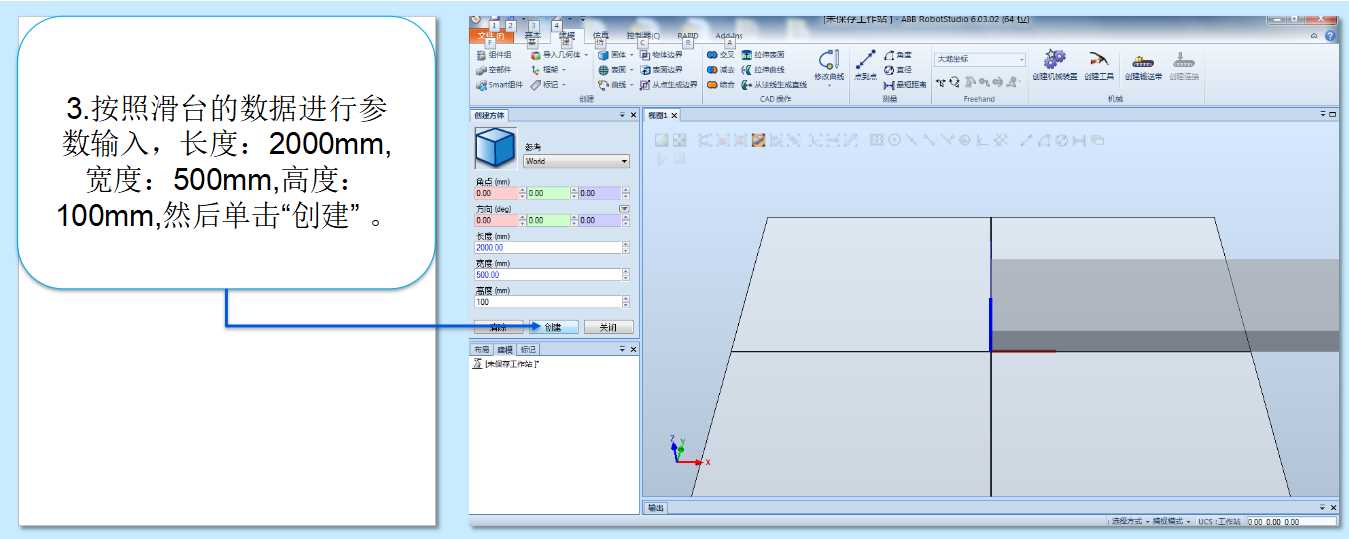The image size is (1349, 539).
Task: Select the 角度 (angle) measurement tool
Action: (x=898, y=55)
